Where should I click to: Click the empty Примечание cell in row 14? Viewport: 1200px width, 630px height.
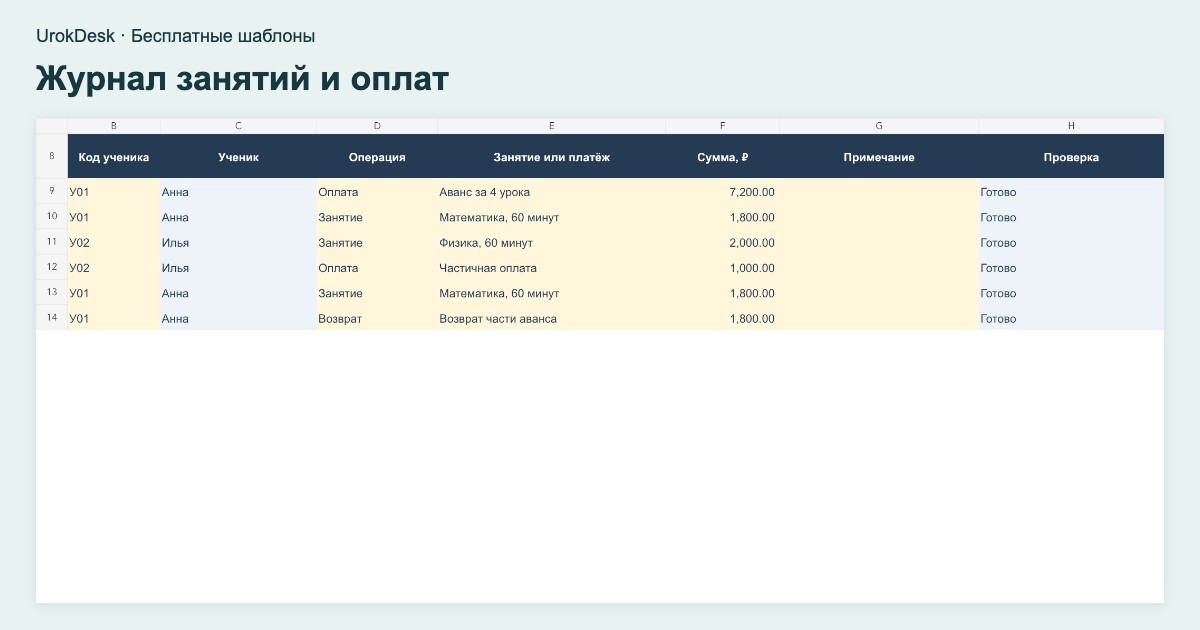click(879, 319)
